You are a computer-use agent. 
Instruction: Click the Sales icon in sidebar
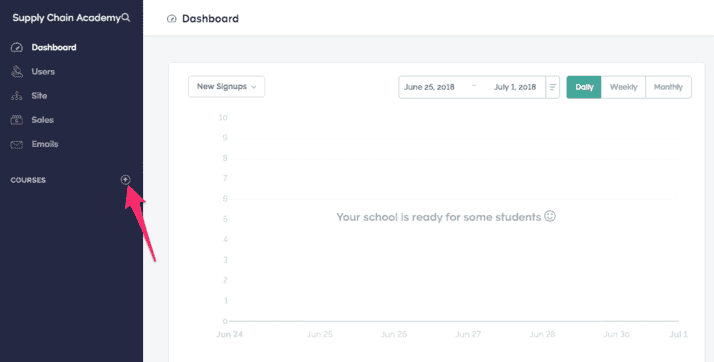coord(16,120)
